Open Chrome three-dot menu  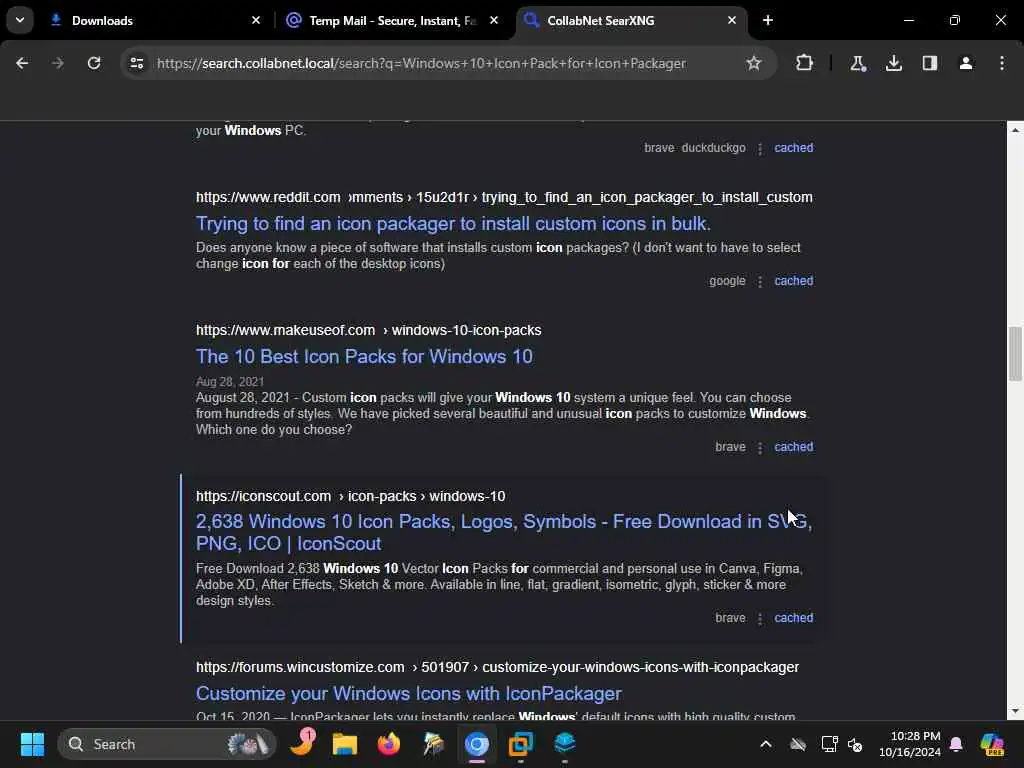pyautogui.click(x=1002, y=63)
